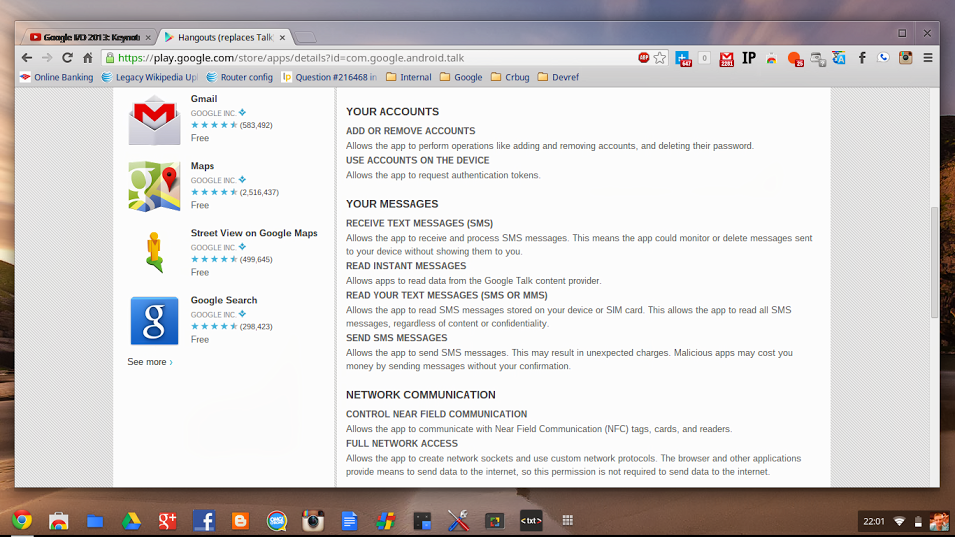Screen dimensions: 955x537
Task: Open the Facebook extension in toolbar
Action: pos(861,58)
